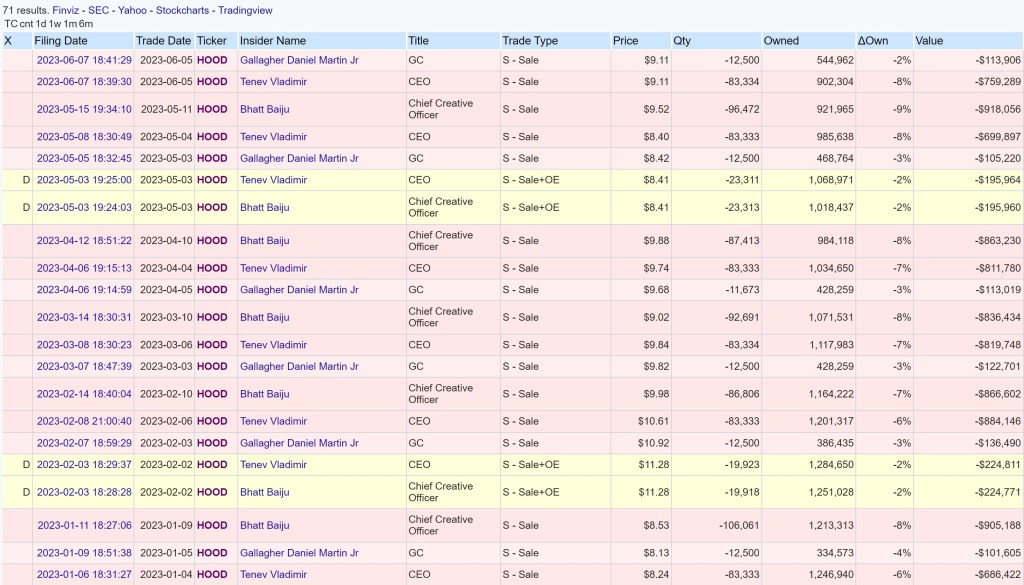Open Tenev Vladimir in the $8.40 row
The image size is (1024, 585).
coord(273,136)
